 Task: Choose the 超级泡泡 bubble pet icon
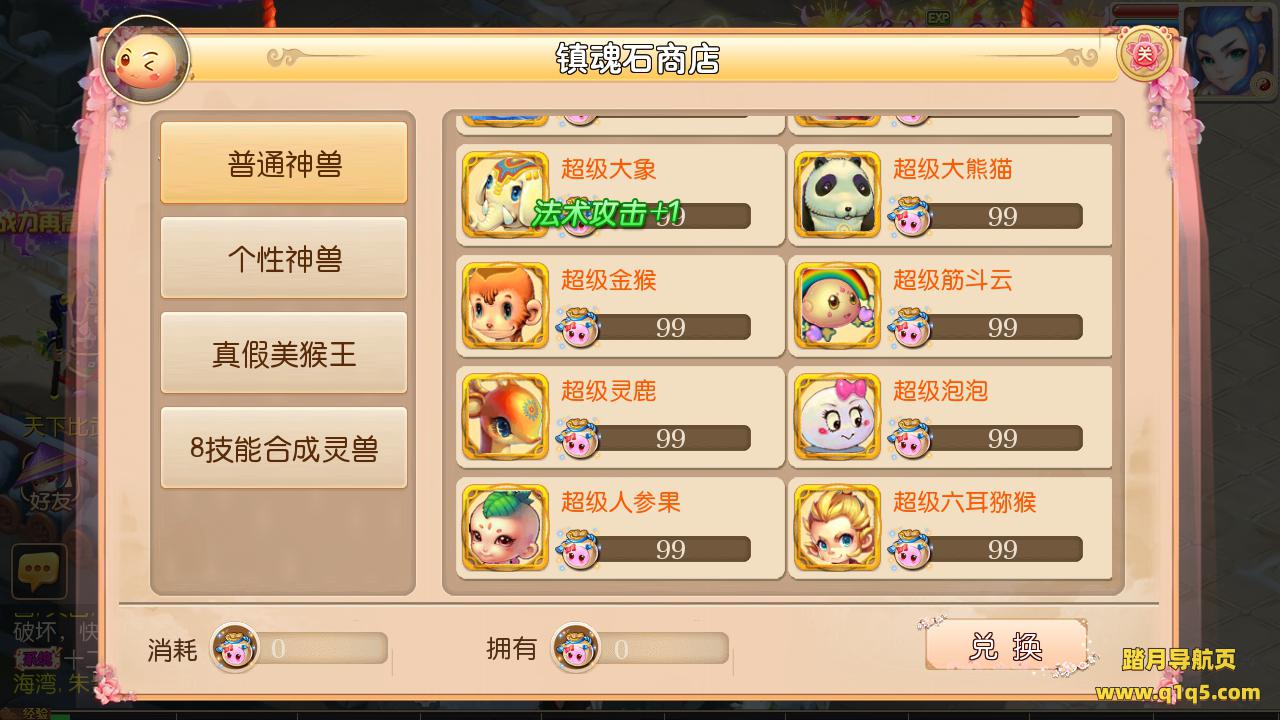click(x=838, y=417)
